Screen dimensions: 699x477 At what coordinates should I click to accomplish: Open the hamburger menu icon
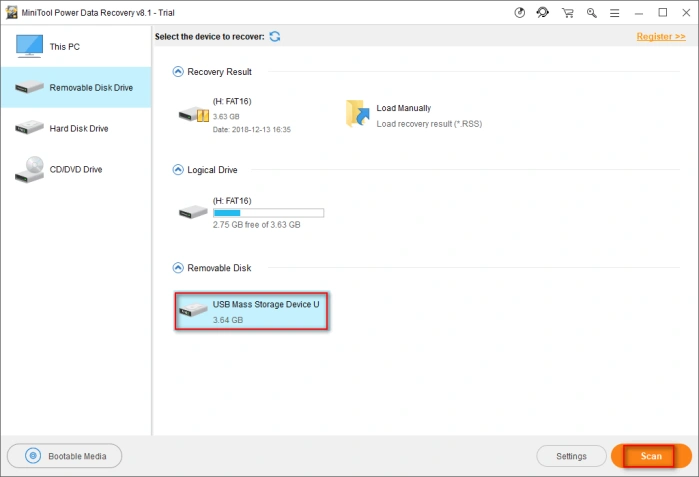pos(615,13)
